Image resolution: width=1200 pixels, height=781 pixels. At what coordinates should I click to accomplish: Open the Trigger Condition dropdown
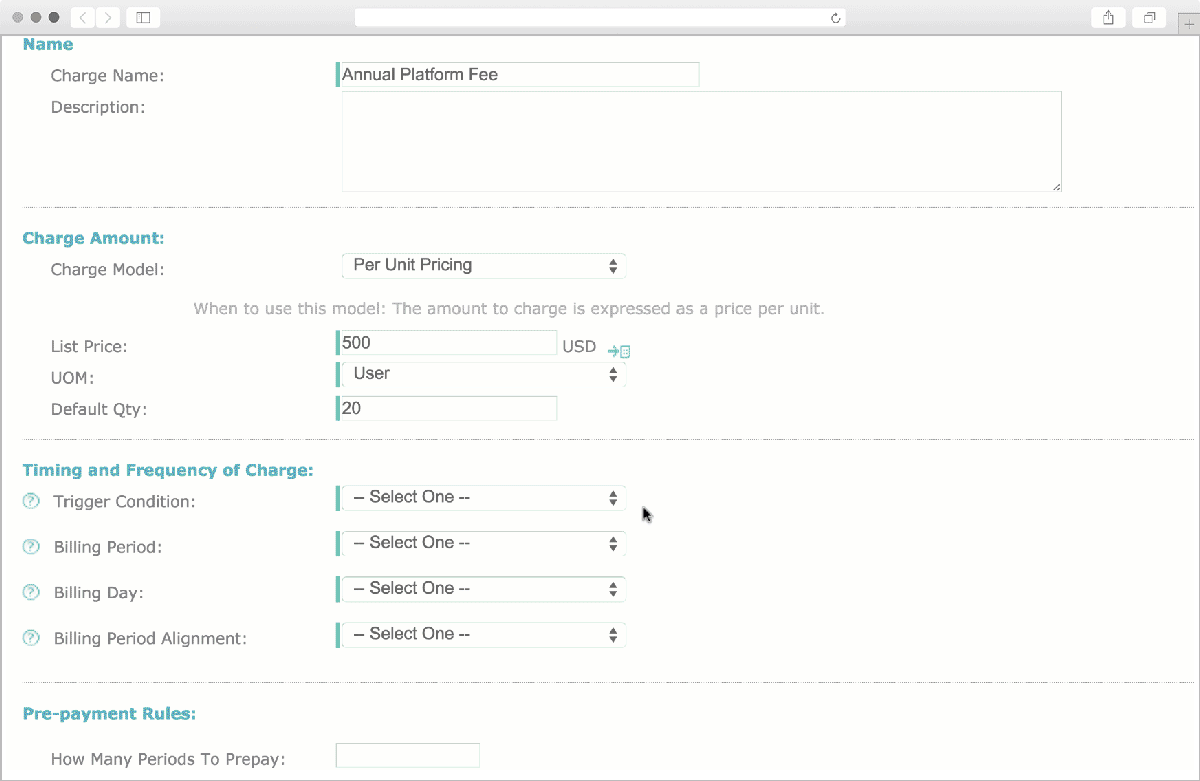(484, 498)
